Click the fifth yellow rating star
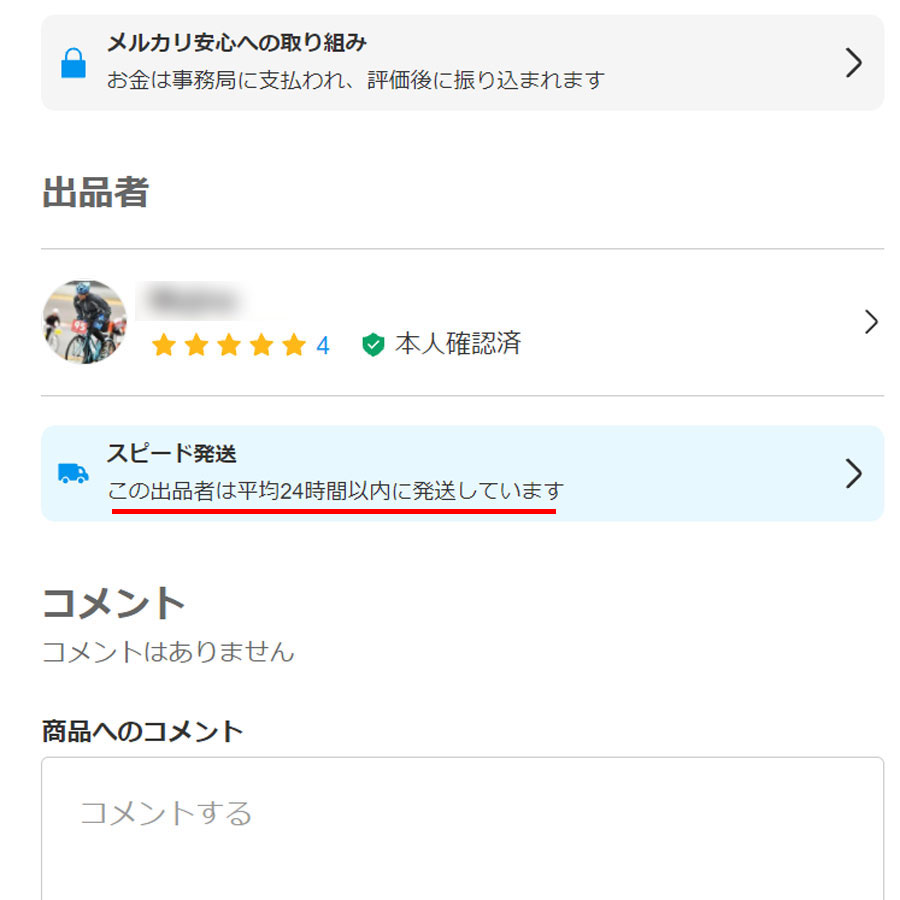 294,344
